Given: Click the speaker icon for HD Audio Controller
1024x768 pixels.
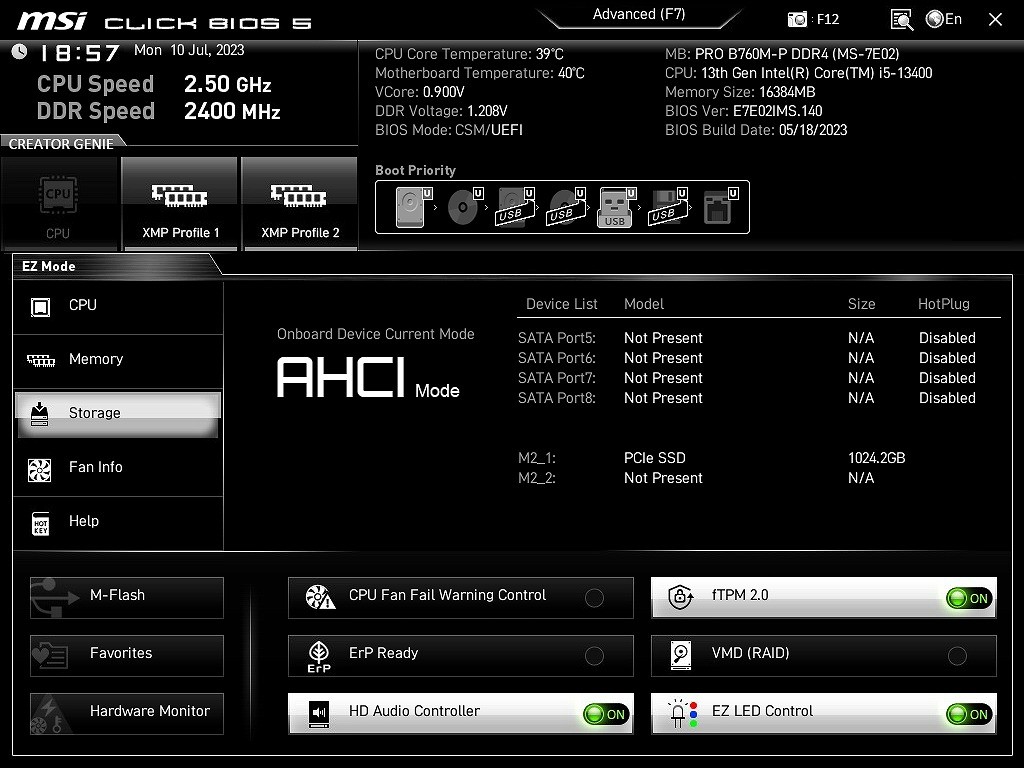Looking at the screenshot, I should click(x=319, y=713).
